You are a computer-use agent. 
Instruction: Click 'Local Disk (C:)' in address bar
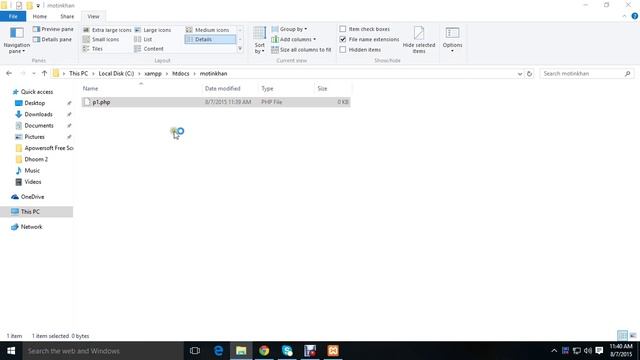tap(116, 73)
